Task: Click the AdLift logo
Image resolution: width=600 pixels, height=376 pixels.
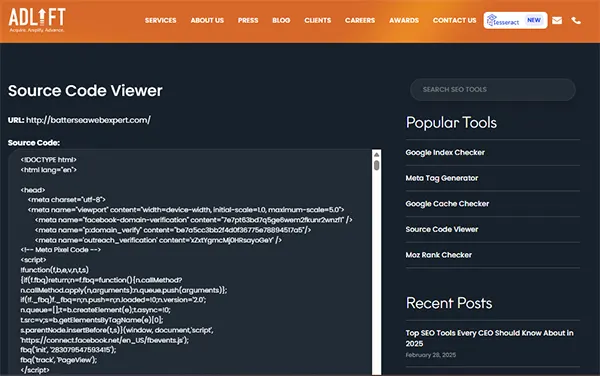Action: tap(37, 20)
